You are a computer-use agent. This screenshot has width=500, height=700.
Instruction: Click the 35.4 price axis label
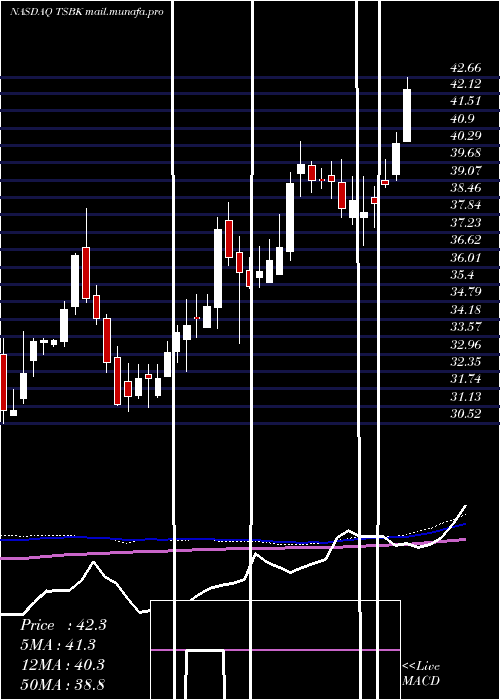click(x=463, y=275)
